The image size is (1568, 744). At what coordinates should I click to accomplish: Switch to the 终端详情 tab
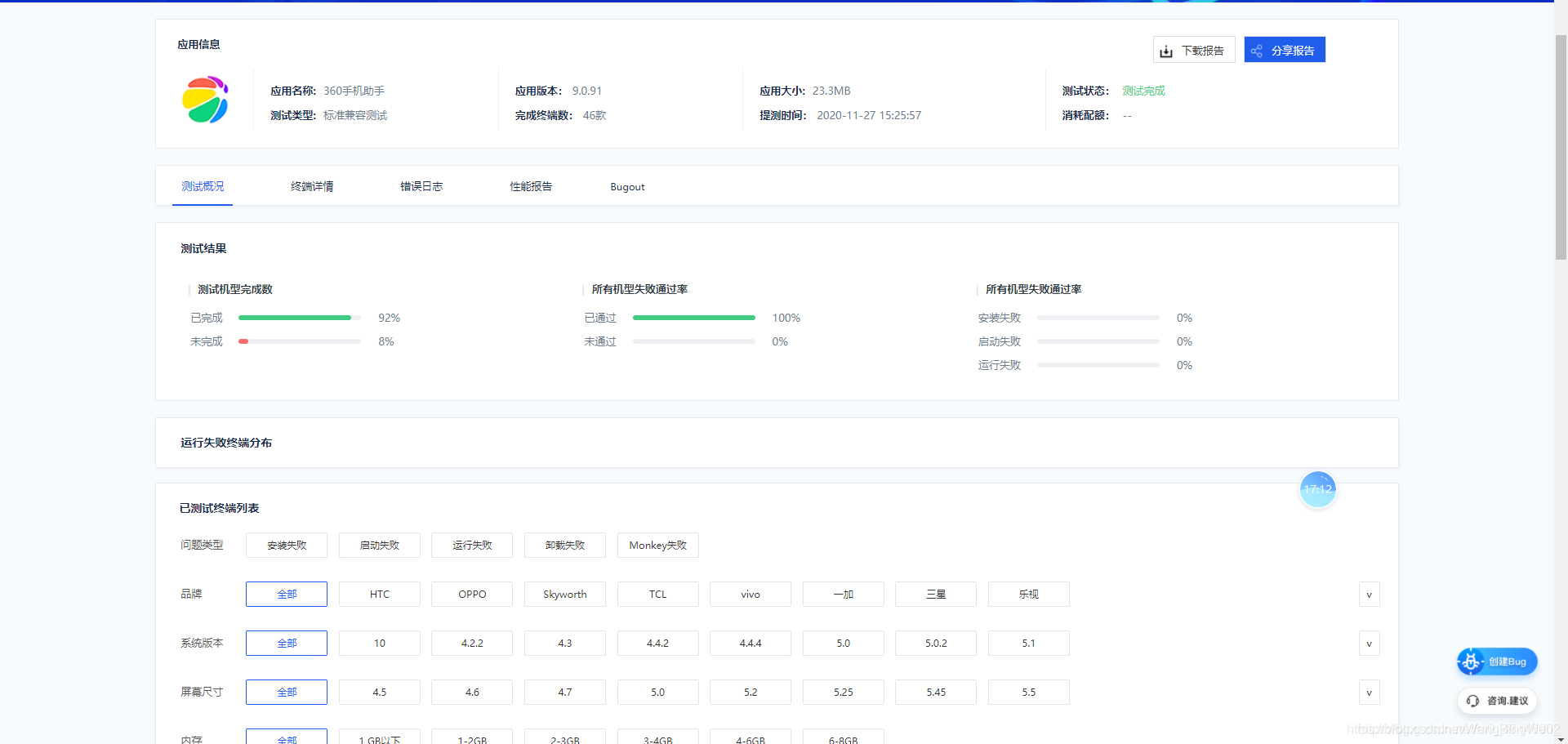312,186
